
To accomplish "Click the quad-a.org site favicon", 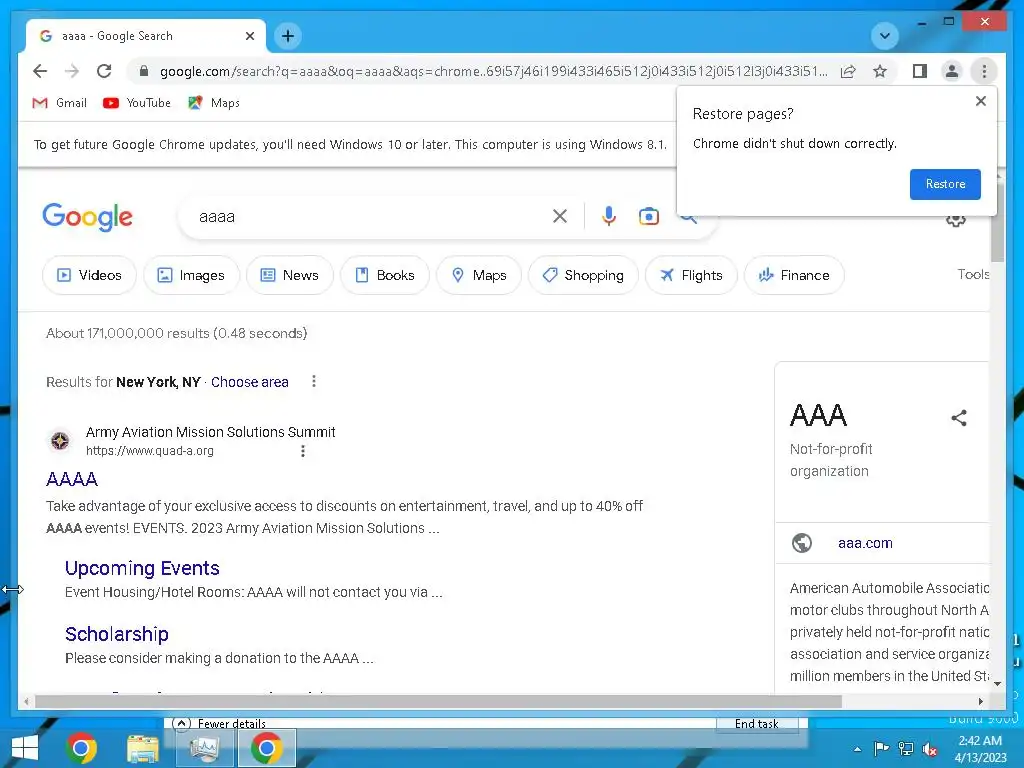I will (x=60, y=441).
